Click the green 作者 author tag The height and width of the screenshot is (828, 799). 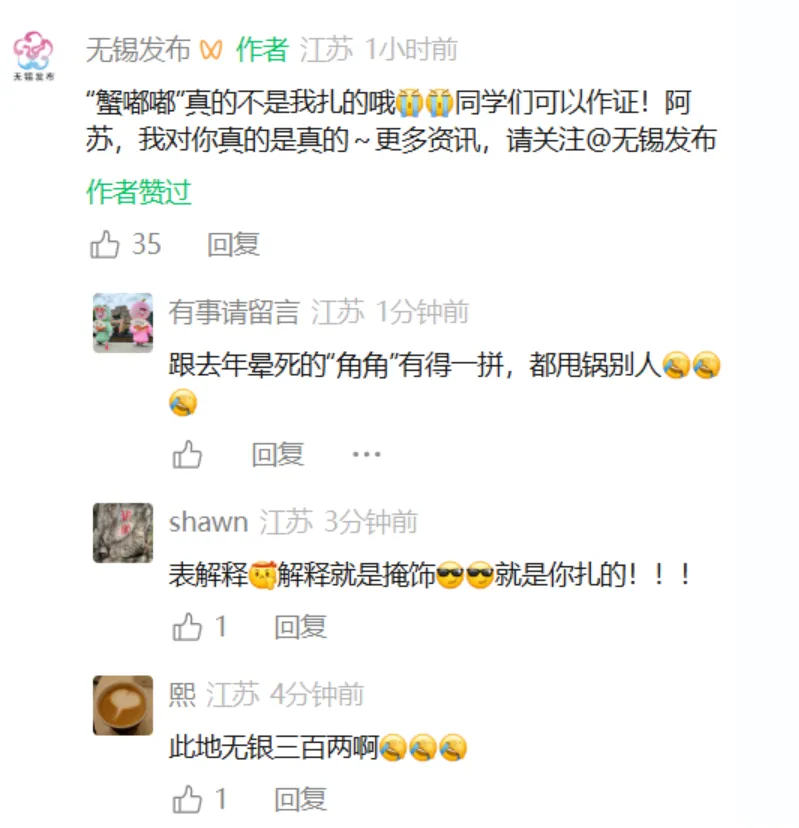coord(262,50)
